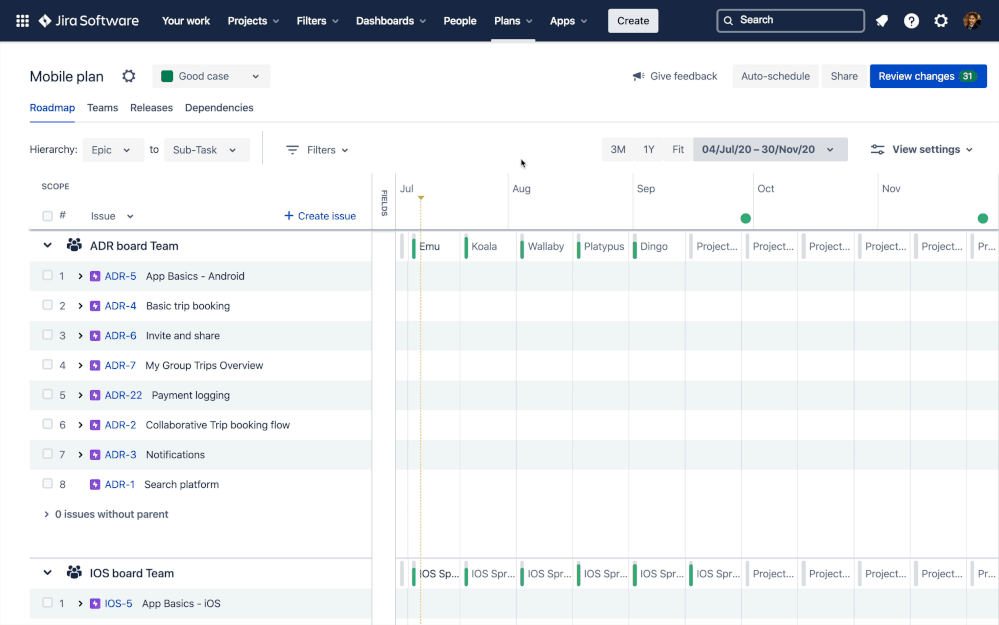Click the Create issue link
The image size is (999, 625).
tap(320, 216)
